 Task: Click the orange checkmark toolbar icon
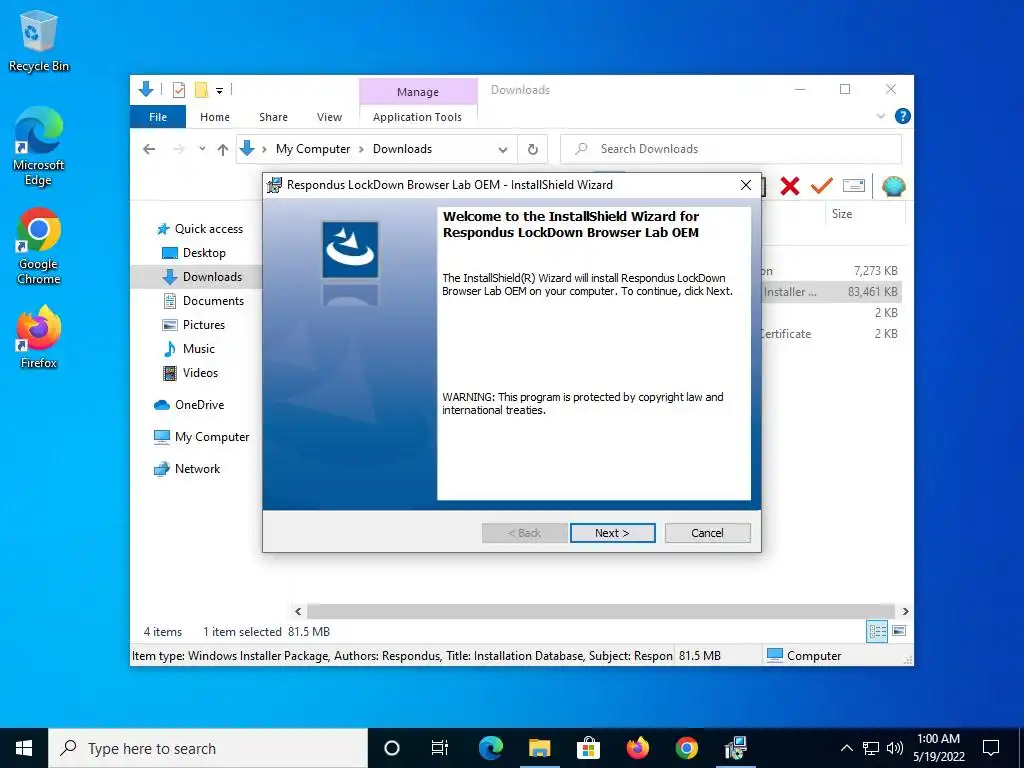pos(822,186)
